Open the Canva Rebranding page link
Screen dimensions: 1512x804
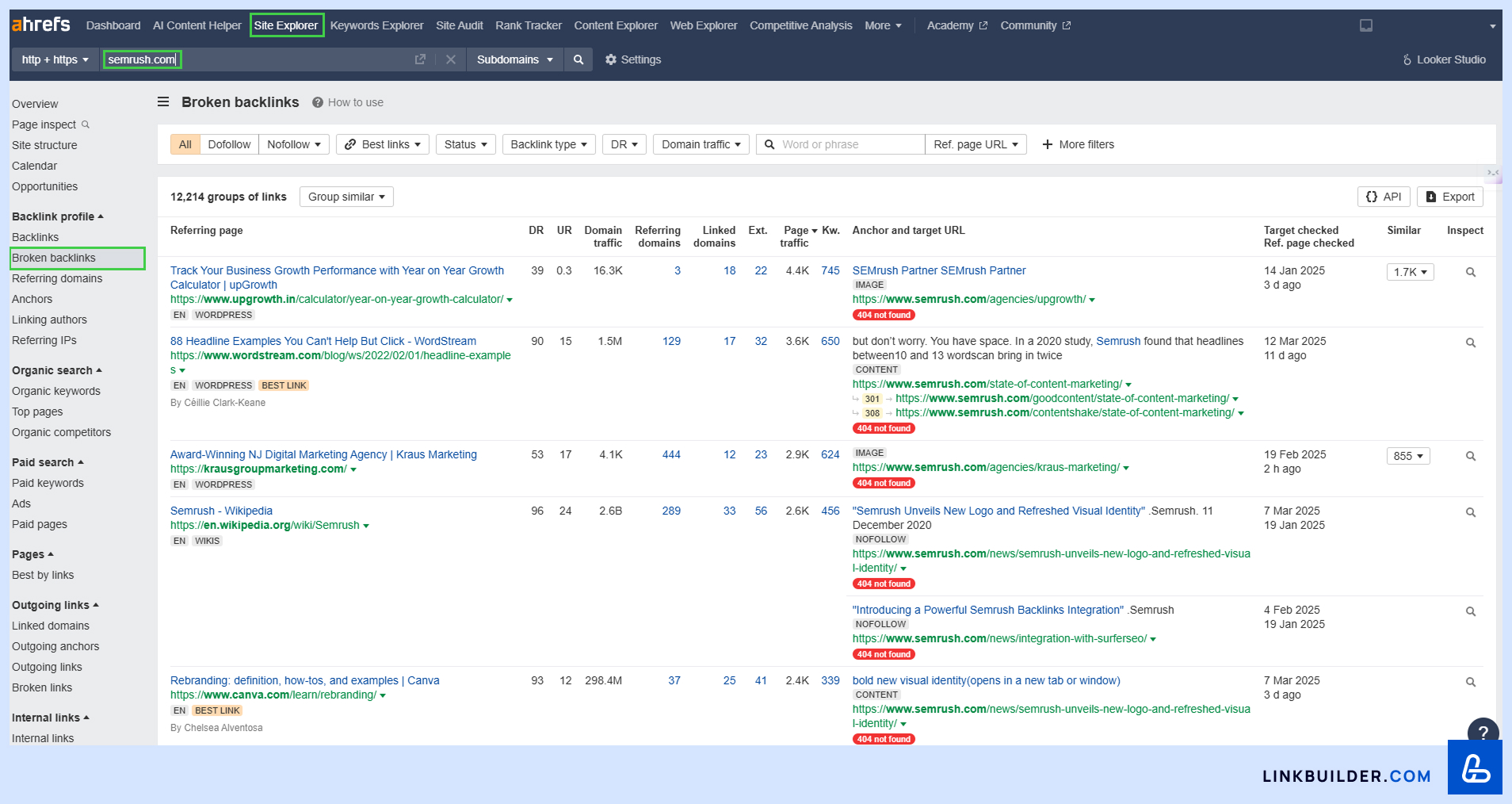[304, 680]
